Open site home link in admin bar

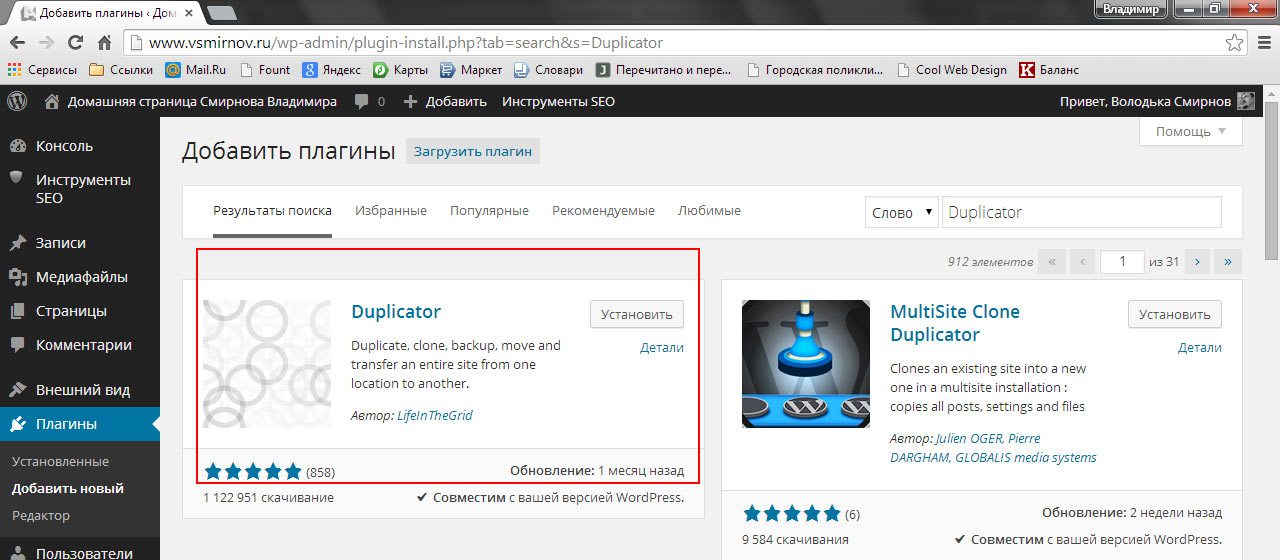(191, 101)
